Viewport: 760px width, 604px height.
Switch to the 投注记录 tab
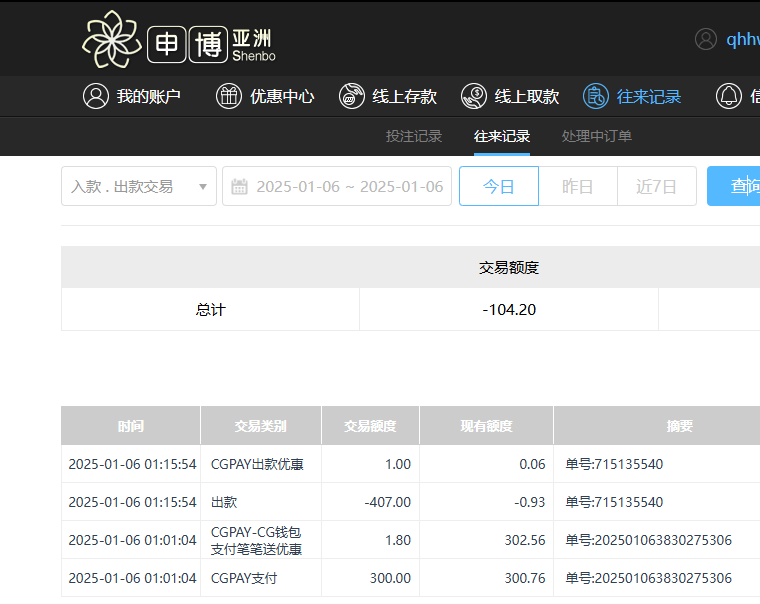point(414,136)
